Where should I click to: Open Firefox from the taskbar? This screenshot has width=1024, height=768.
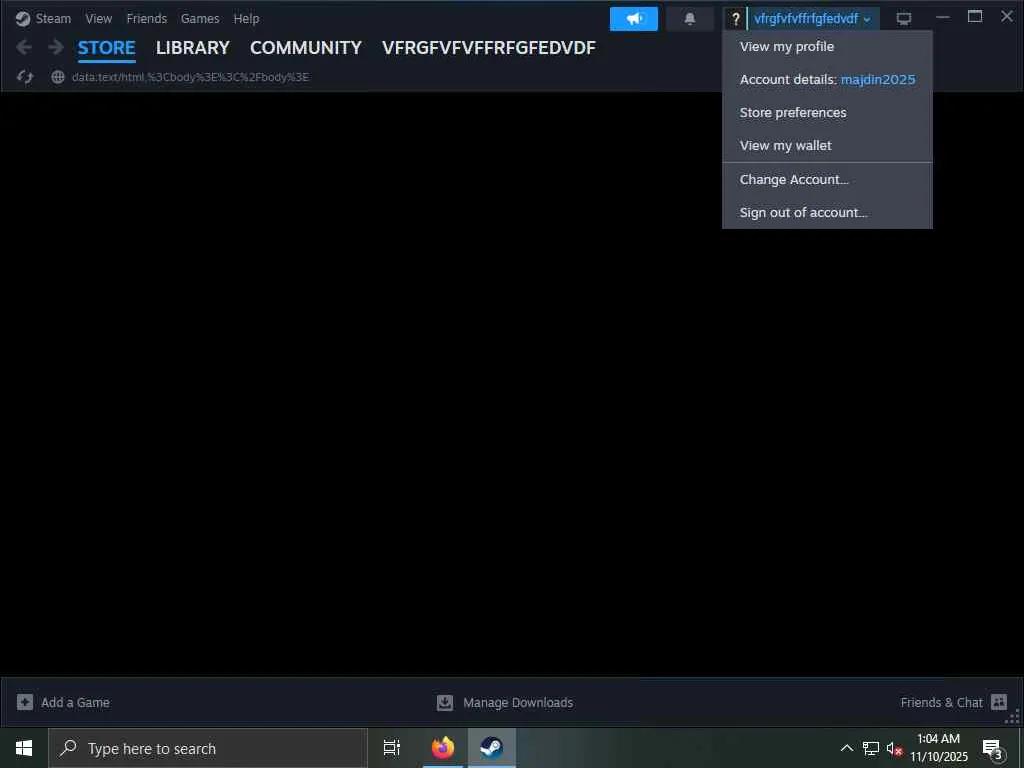[x=443, y=748]
